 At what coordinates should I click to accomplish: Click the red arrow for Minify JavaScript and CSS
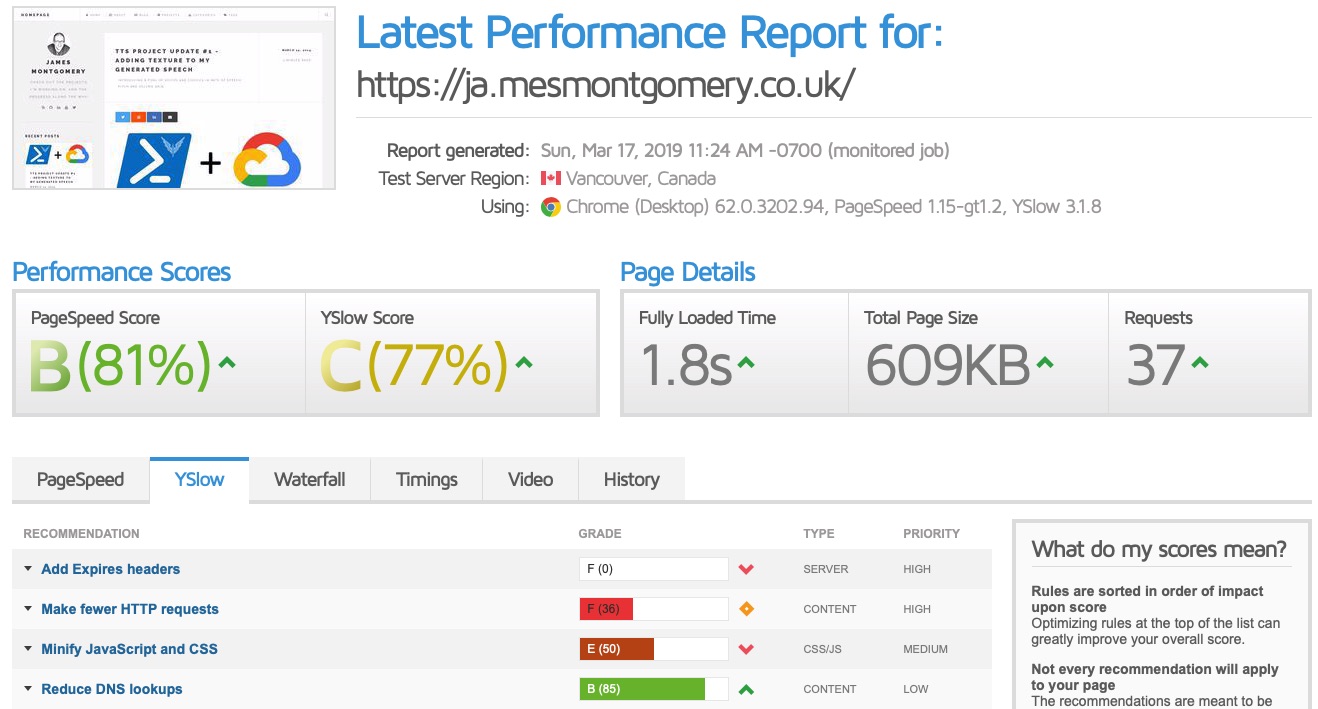click(x=746, y=648)
